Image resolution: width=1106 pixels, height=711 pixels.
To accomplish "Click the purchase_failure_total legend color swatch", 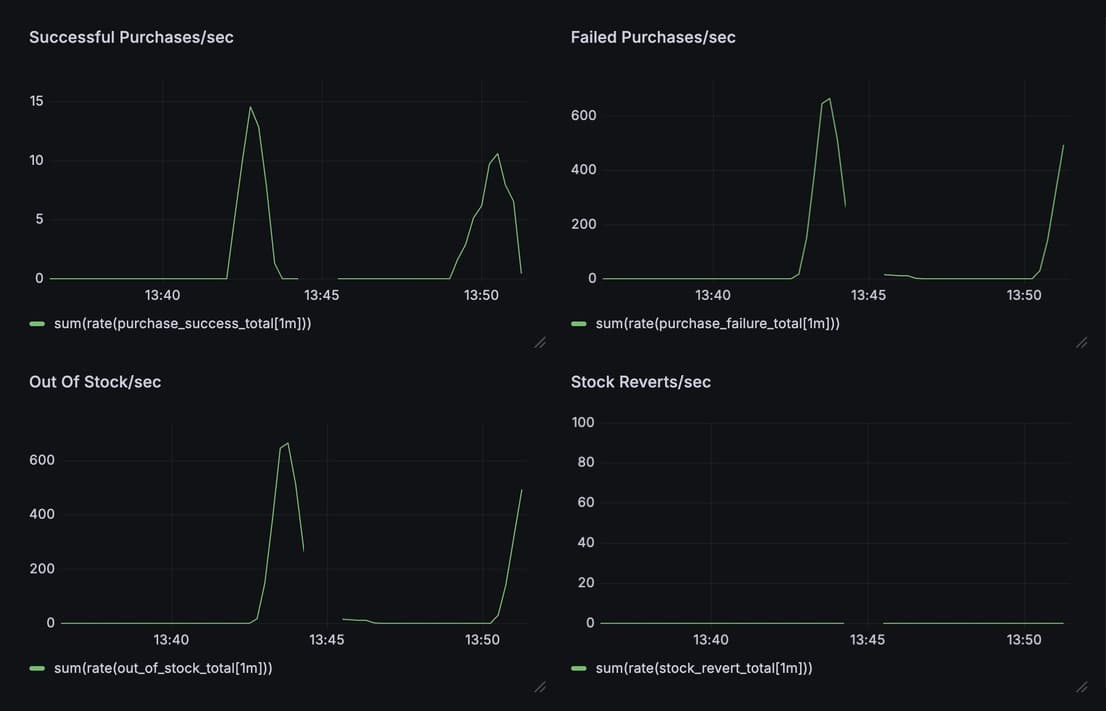I will click(578, 324).
